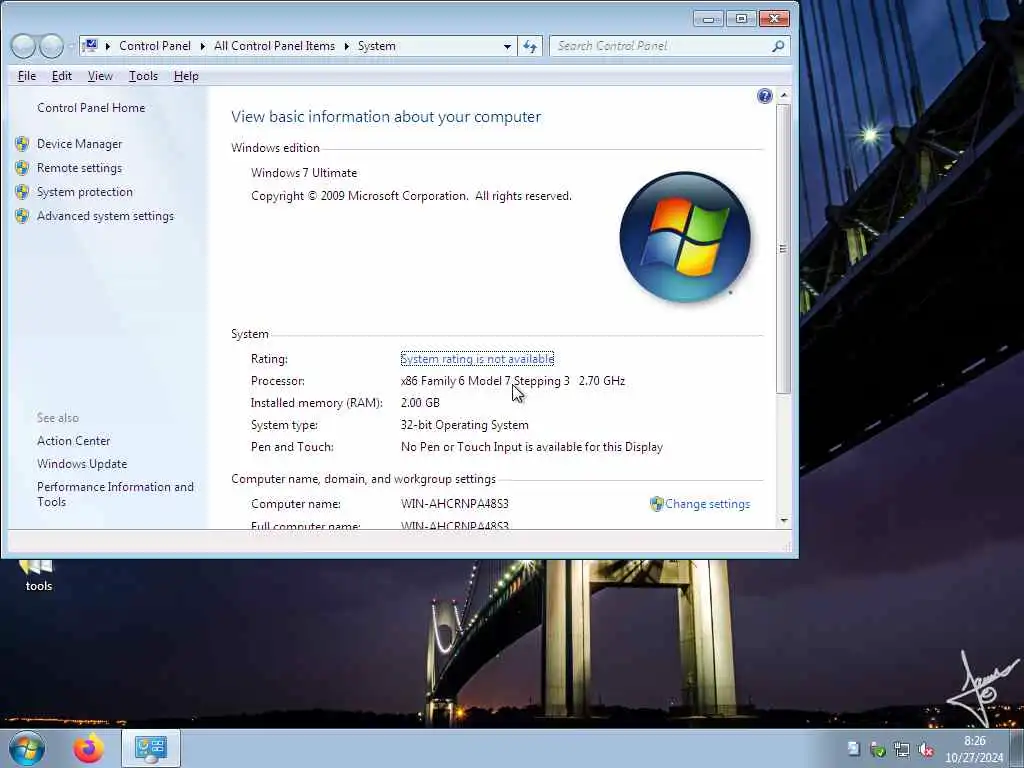
Task: Click Control Panel in breadcrumb
Action: [x=155, y=46]
